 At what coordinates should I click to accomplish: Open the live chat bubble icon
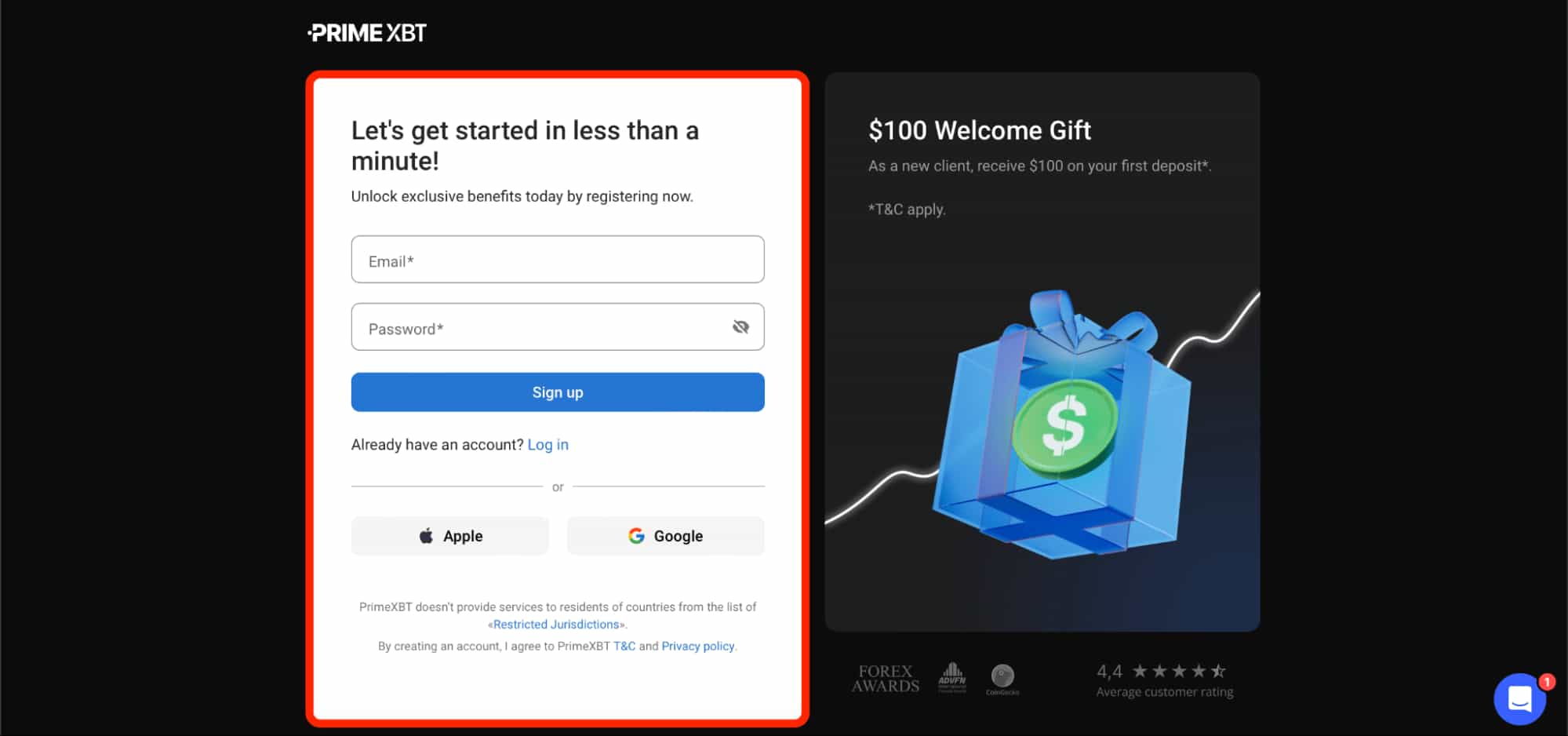tap(1519, 698)
